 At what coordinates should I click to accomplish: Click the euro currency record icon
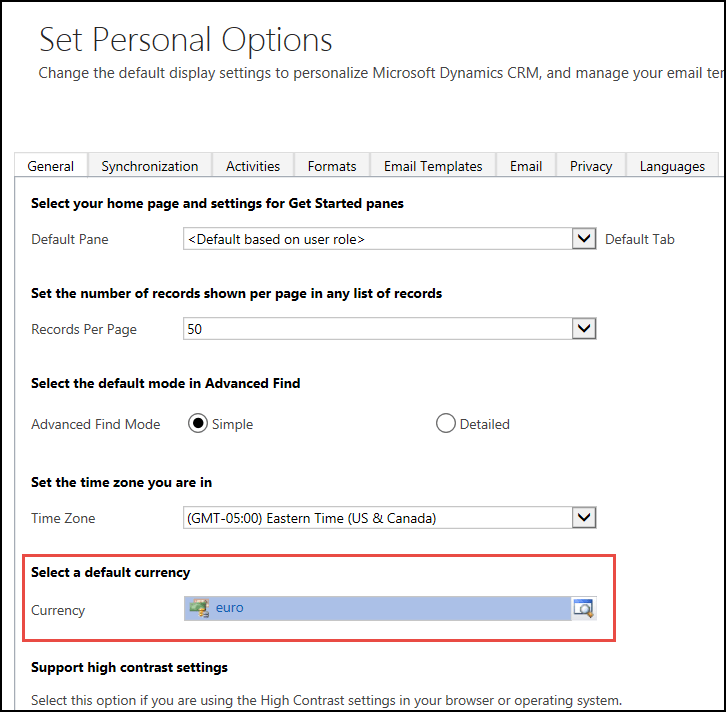click(198, 608)
